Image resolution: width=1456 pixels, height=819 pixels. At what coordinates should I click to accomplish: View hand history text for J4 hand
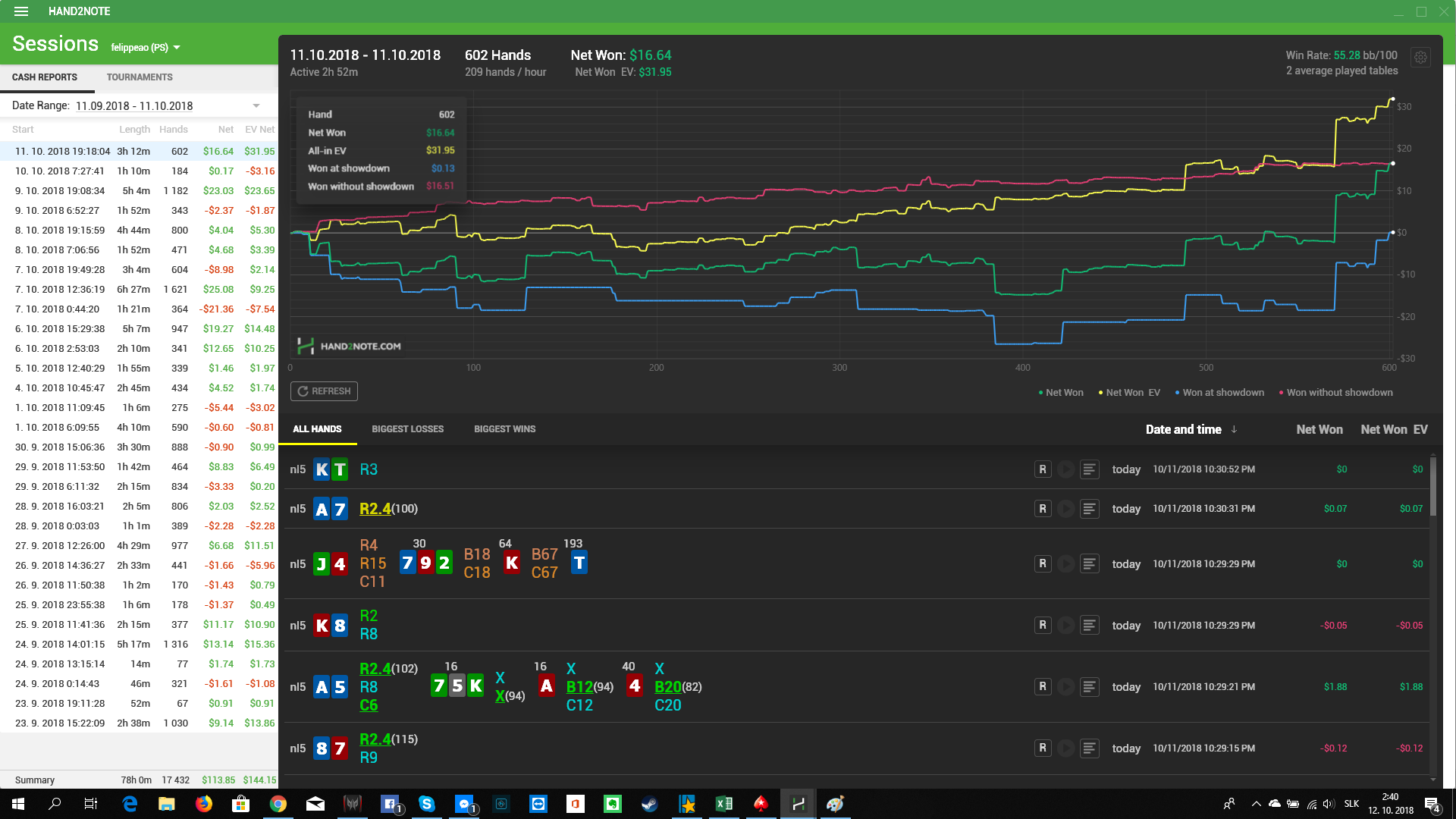tap(1089, 563)
